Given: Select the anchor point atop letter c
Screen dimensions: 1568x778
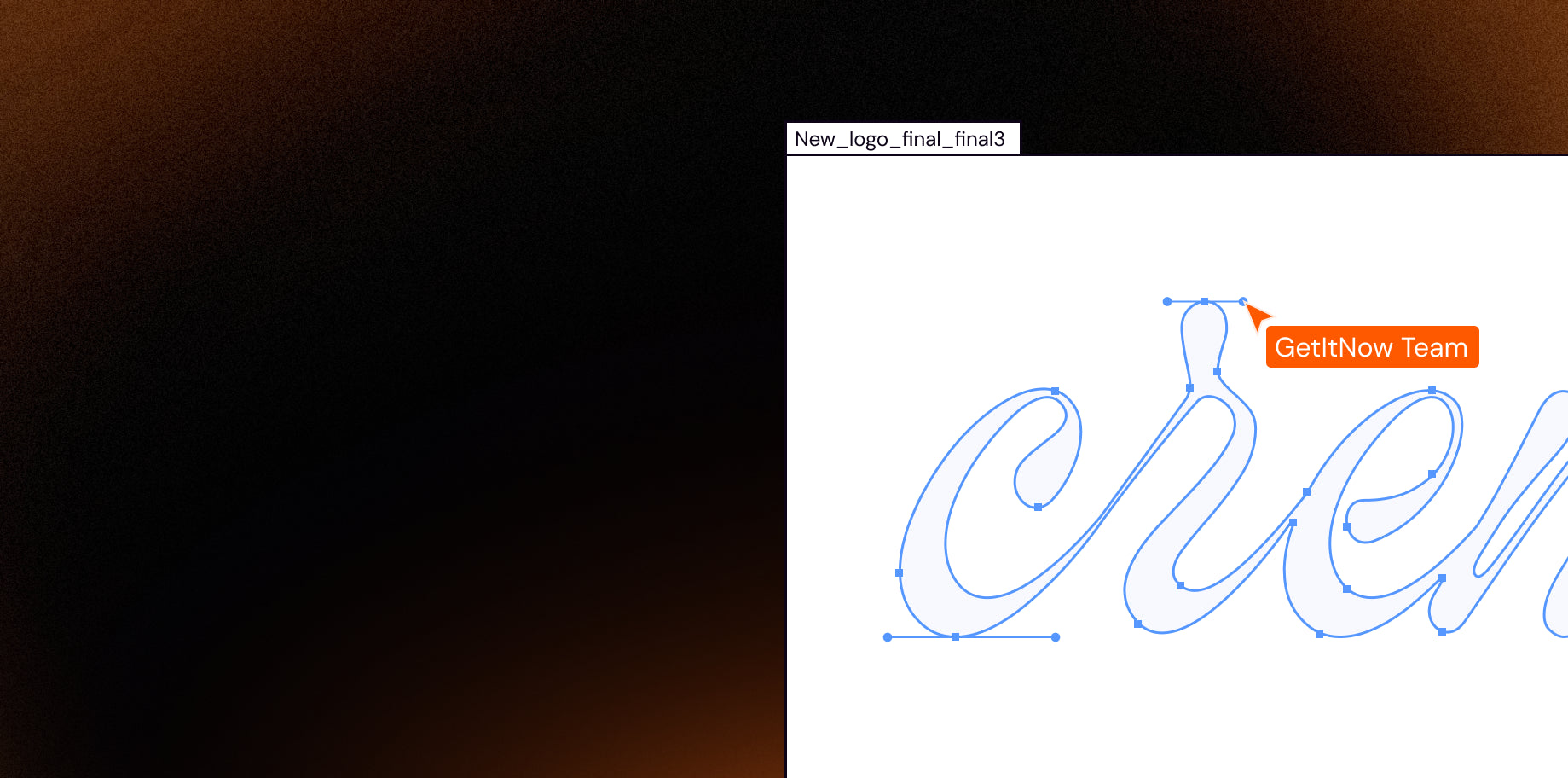Looking at the screenshot, I should tap(1055, 392).
